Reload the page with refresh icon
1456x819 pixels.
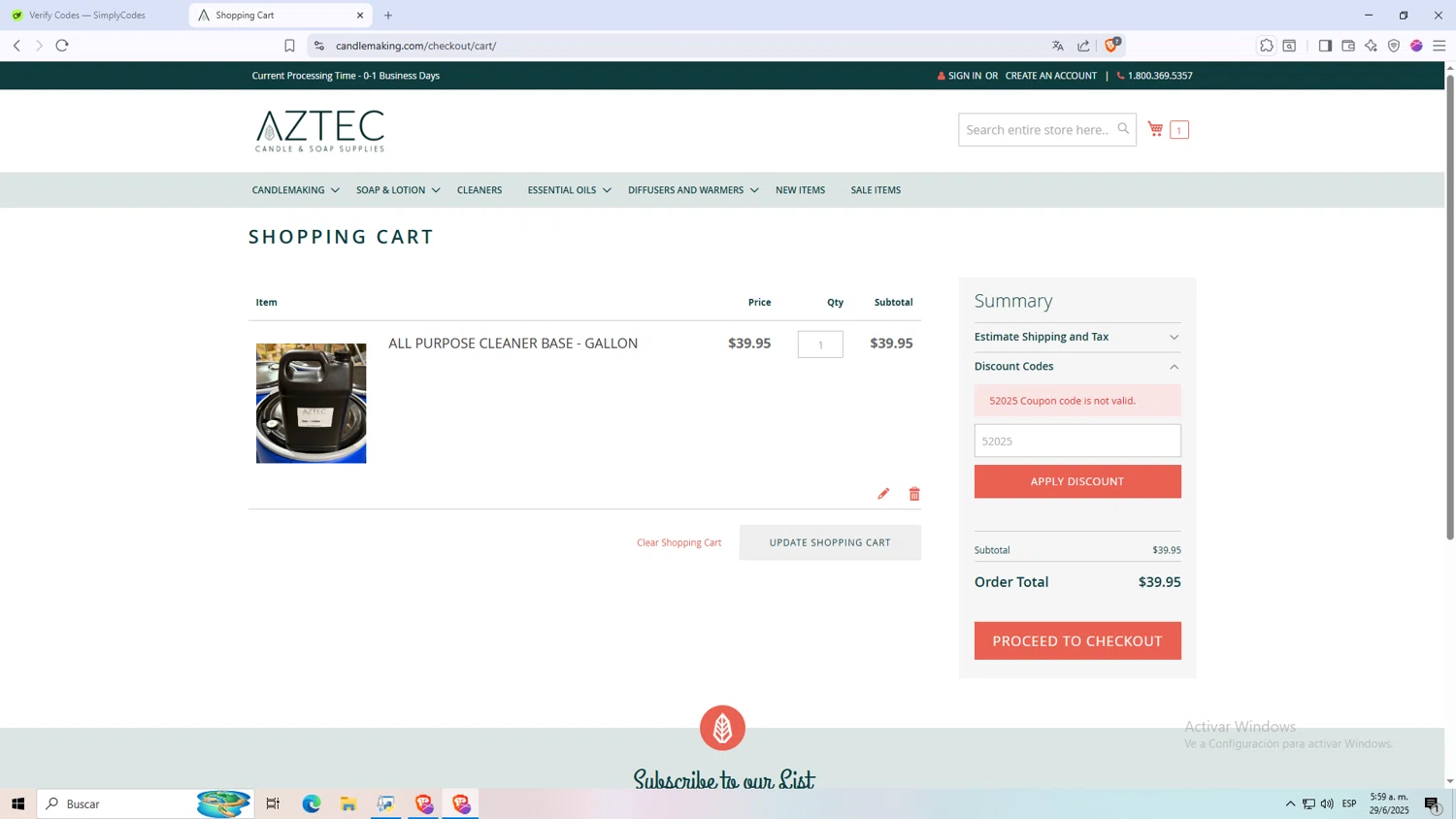click(x=62, y=46)
